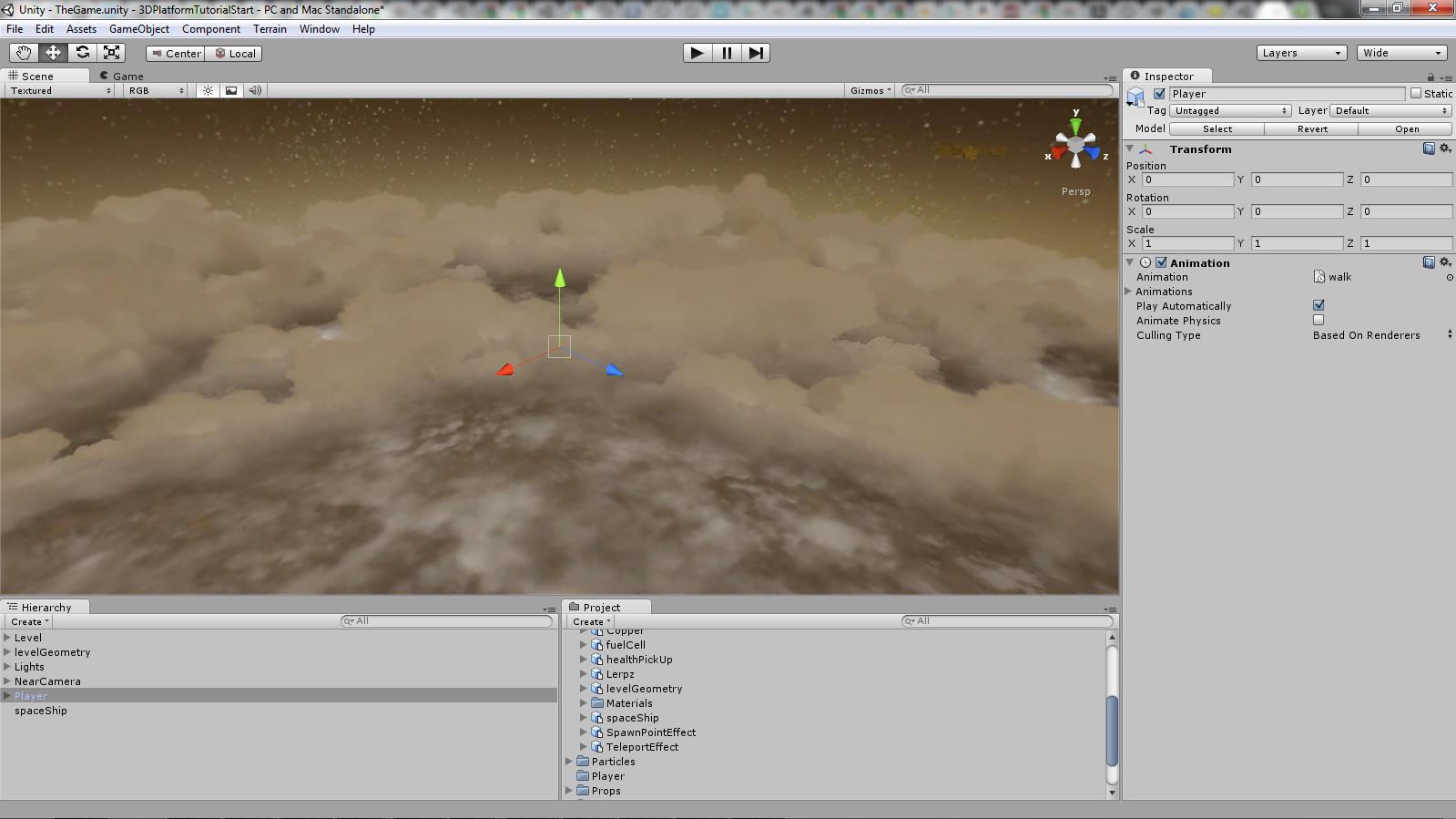The width and height of the screenshot is (1456, 819).
Task: Click the Position X input field
Action: (x=1188, y=179)
